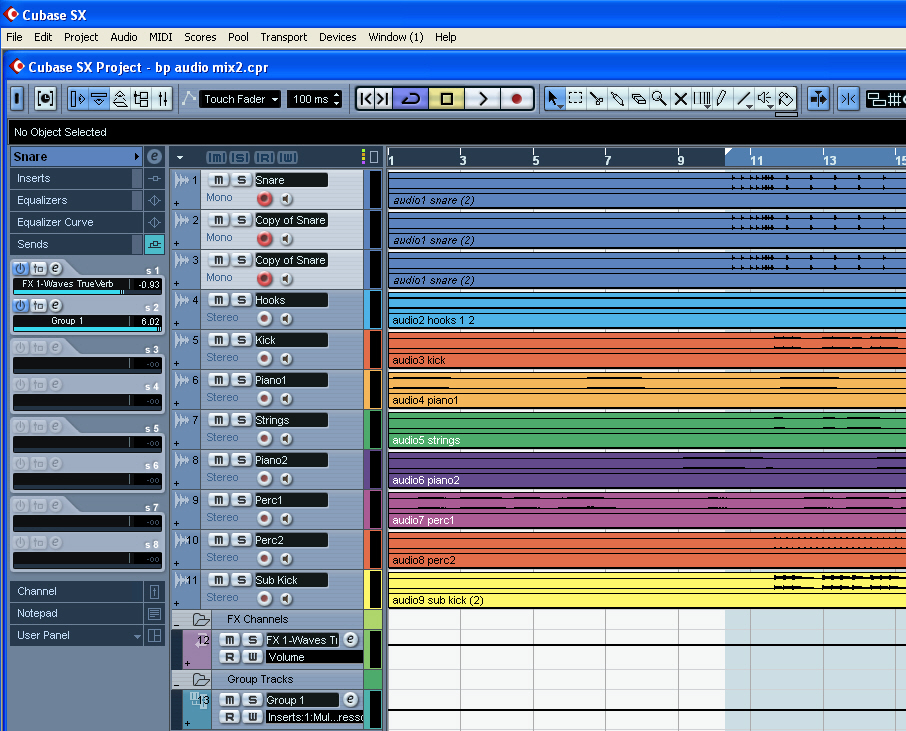This screenshot has height=731, width=906.
Task: Open the Equalizers inspector tab
Action: click(x=76, y=201)
